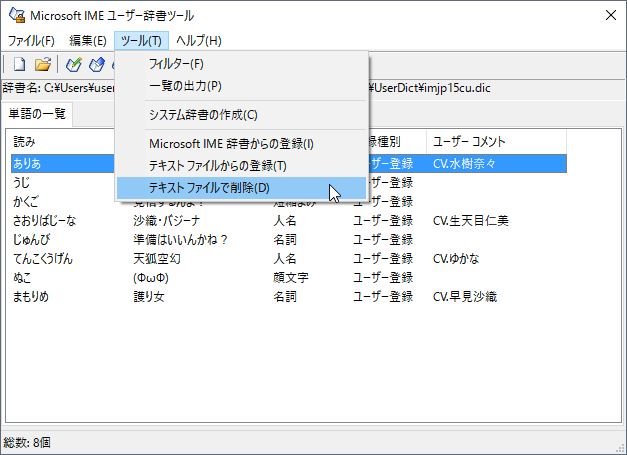Sort by the ユーザー コメント column header

point(496,142)
